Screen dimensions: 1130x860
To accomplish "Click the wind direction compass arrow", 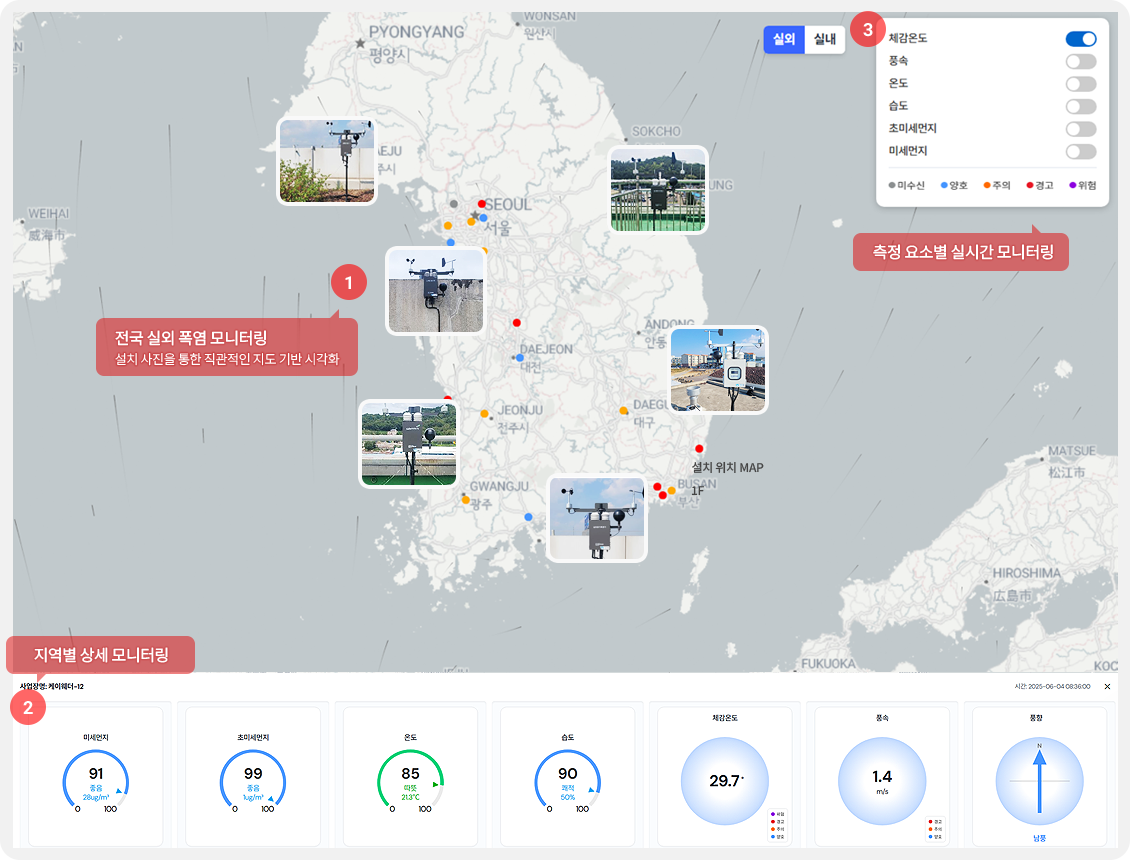I will (x=1039, y=780).
